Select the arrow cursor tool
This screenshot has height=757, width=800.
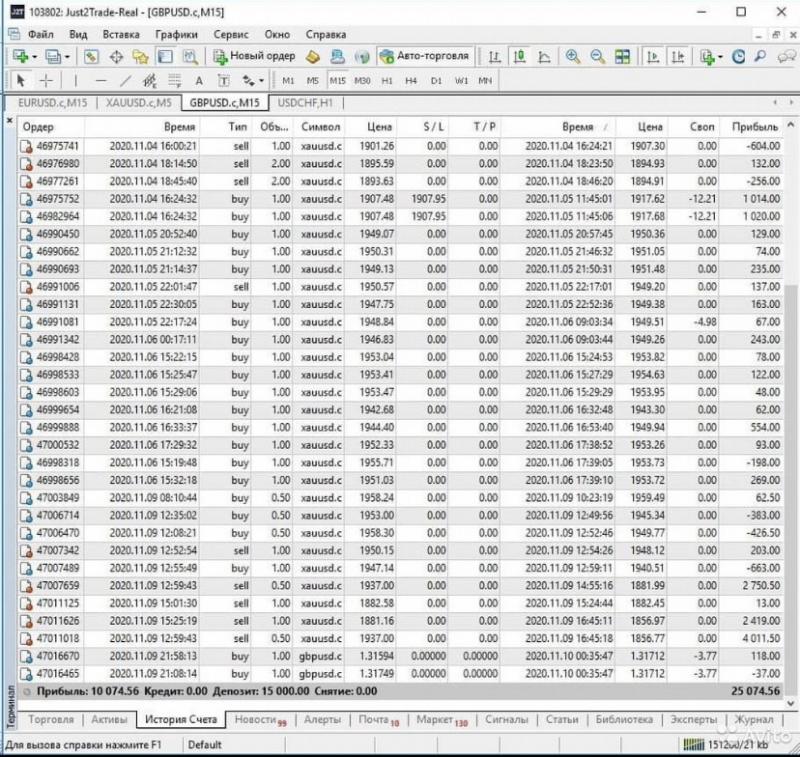(21, 81)
